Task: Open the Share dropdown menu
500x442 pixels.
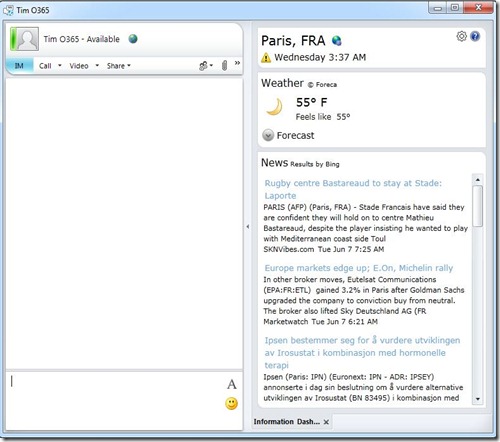Action: [119, 66]
